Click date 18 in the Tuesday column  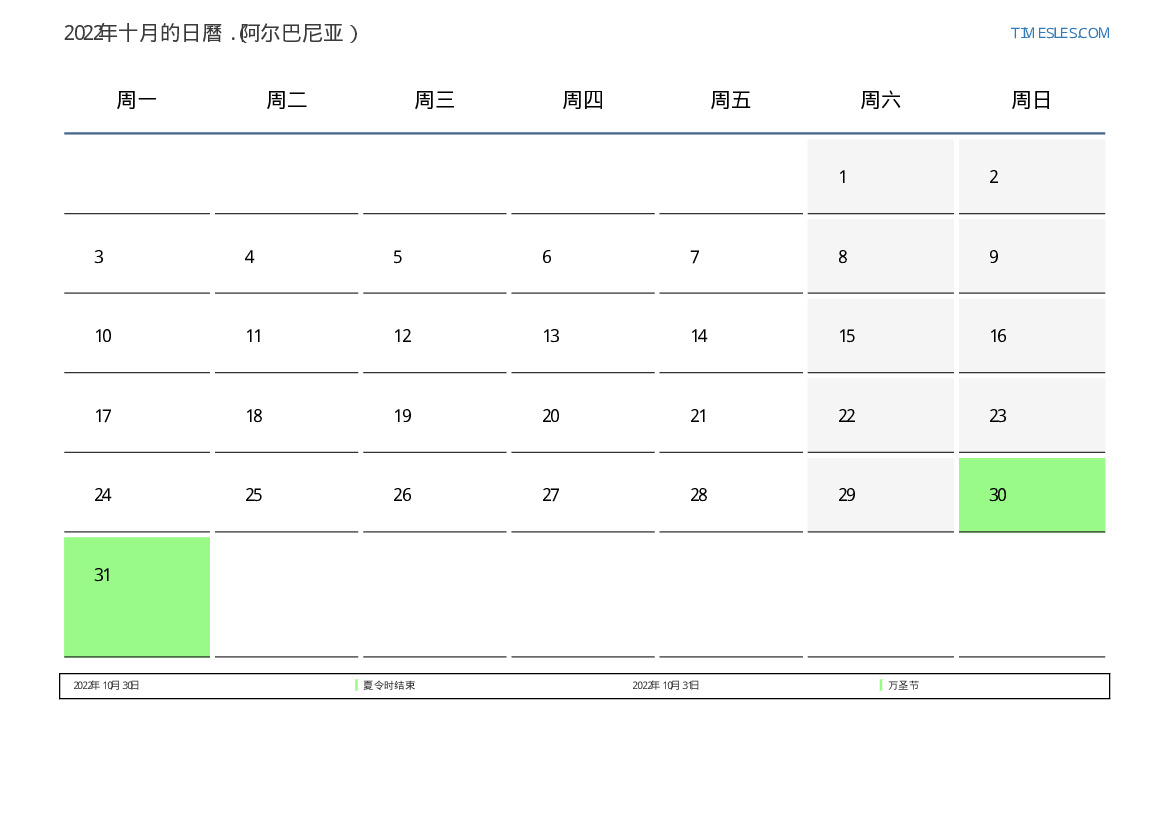tap(286, 416)
